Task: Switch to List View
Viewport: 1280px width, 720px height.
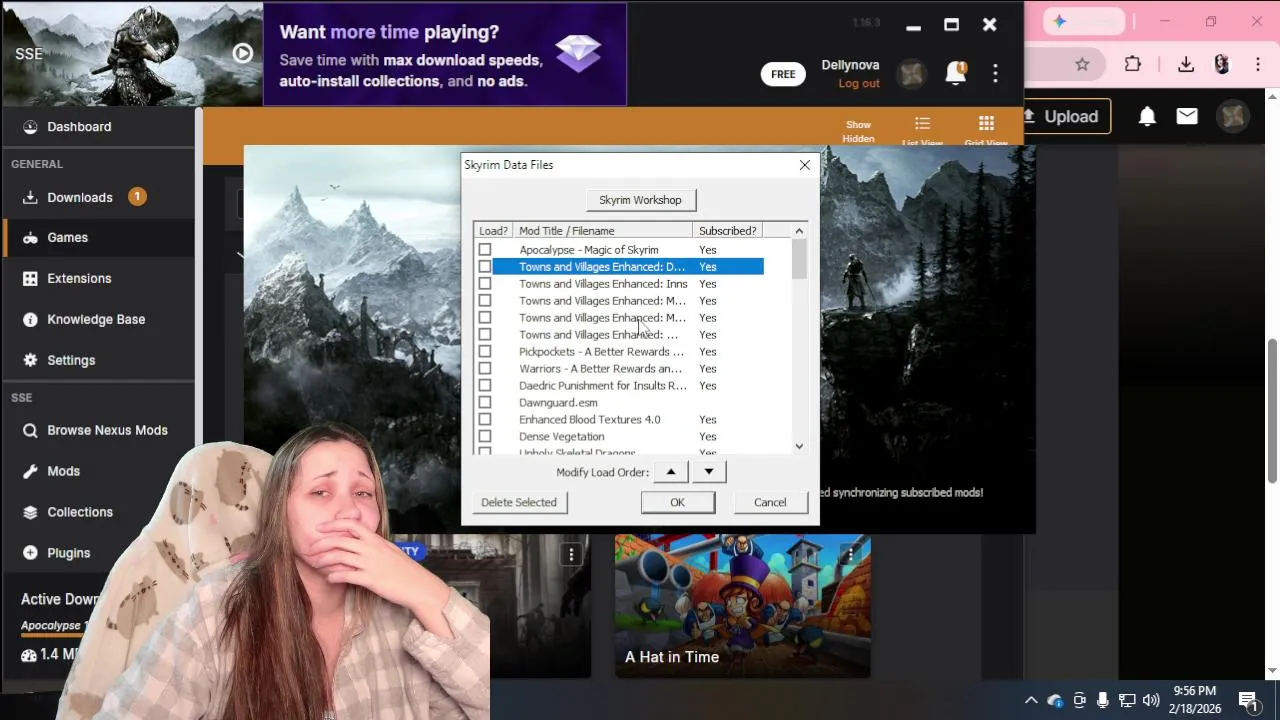Action: click(922, 131)
